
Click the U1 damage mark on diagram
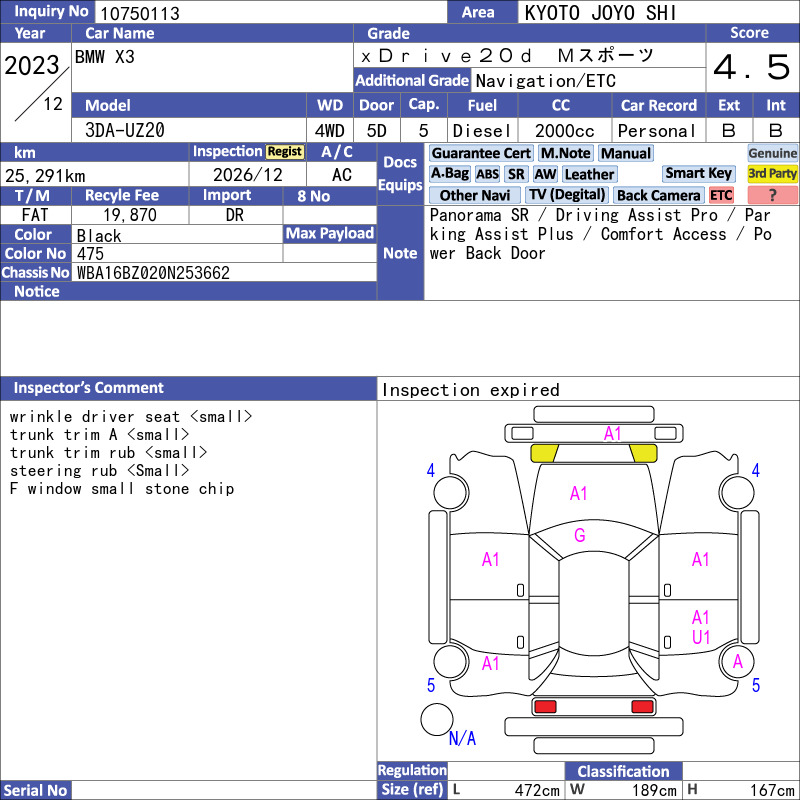pyautogui.click(x=701, y=637)
